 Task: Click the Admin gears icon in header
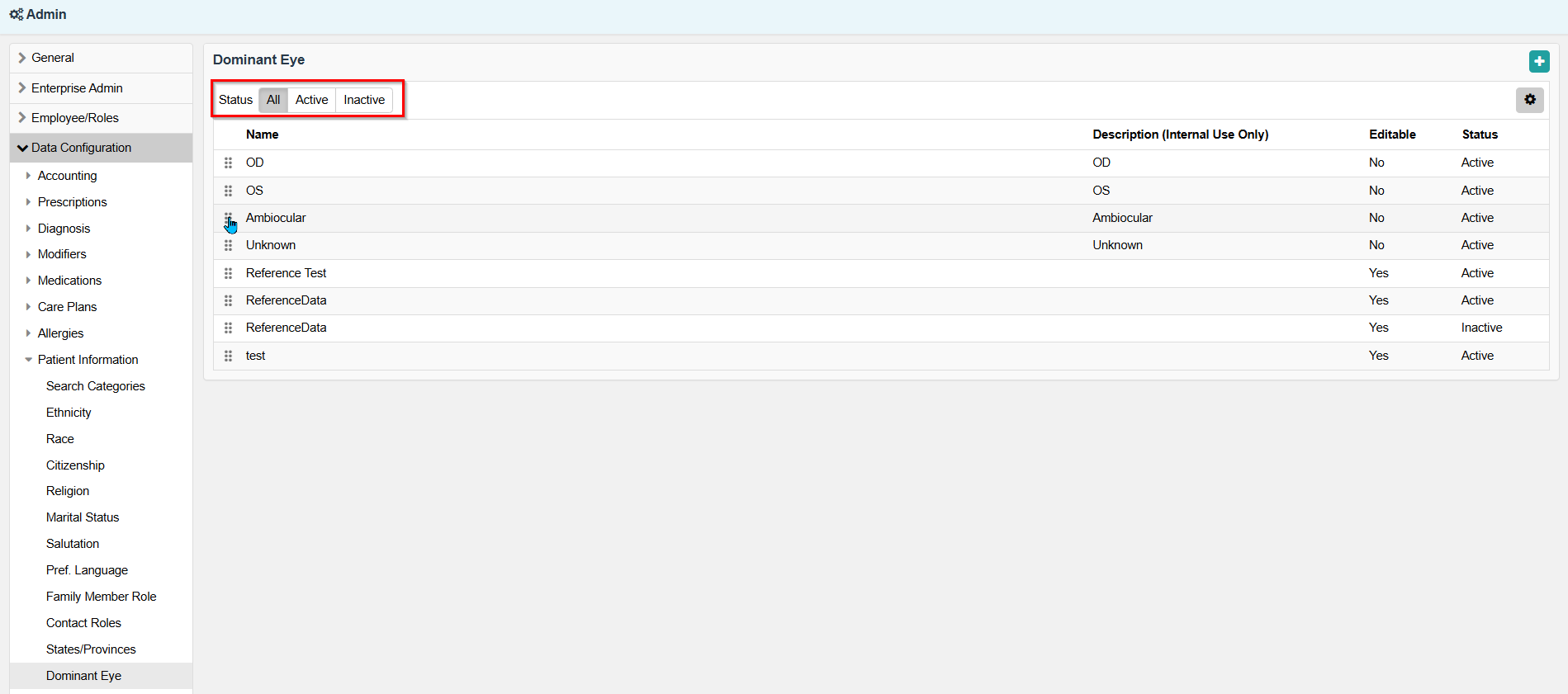[16, 15]
